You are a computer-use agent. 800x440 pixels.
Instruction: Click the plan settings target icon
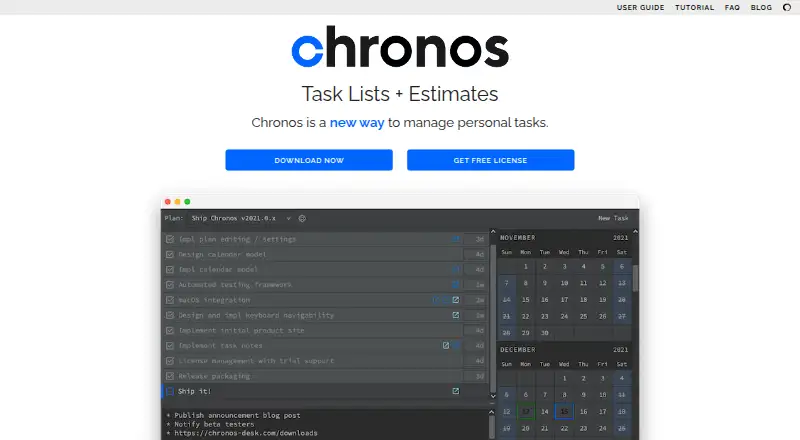point(302,218)
